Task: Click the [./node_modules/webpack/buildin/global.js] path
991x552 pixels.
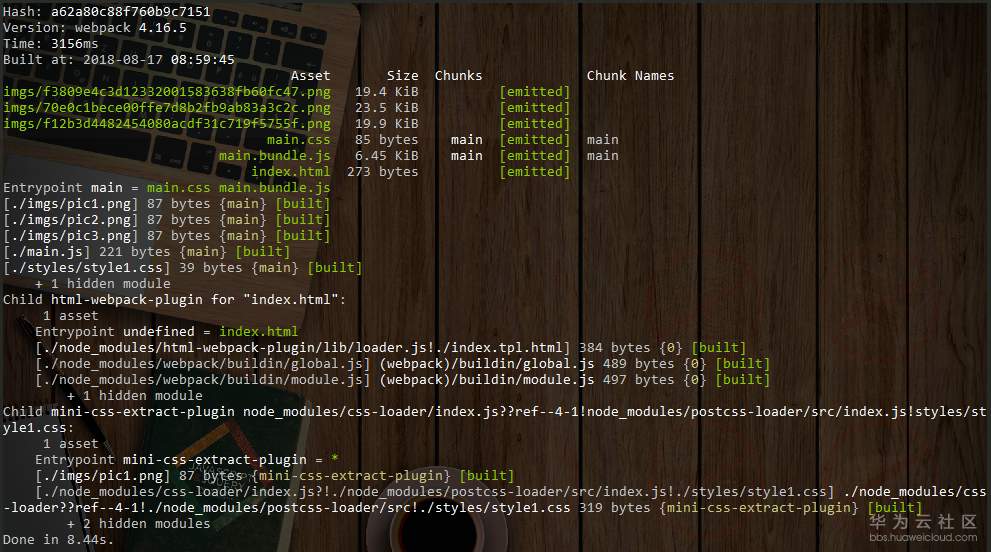Action: point(203,364)
